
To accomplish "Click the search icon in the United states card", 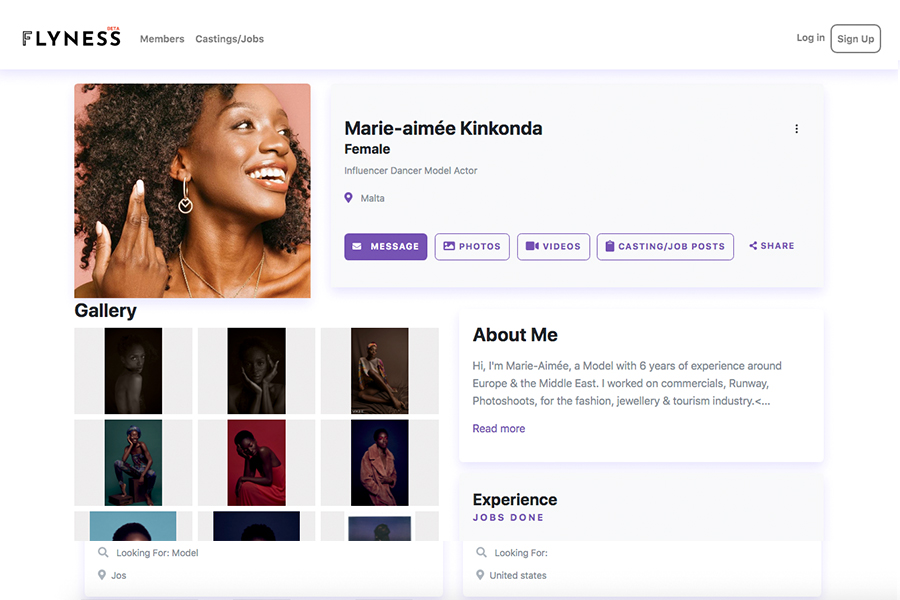I will (x=481, y=552).
